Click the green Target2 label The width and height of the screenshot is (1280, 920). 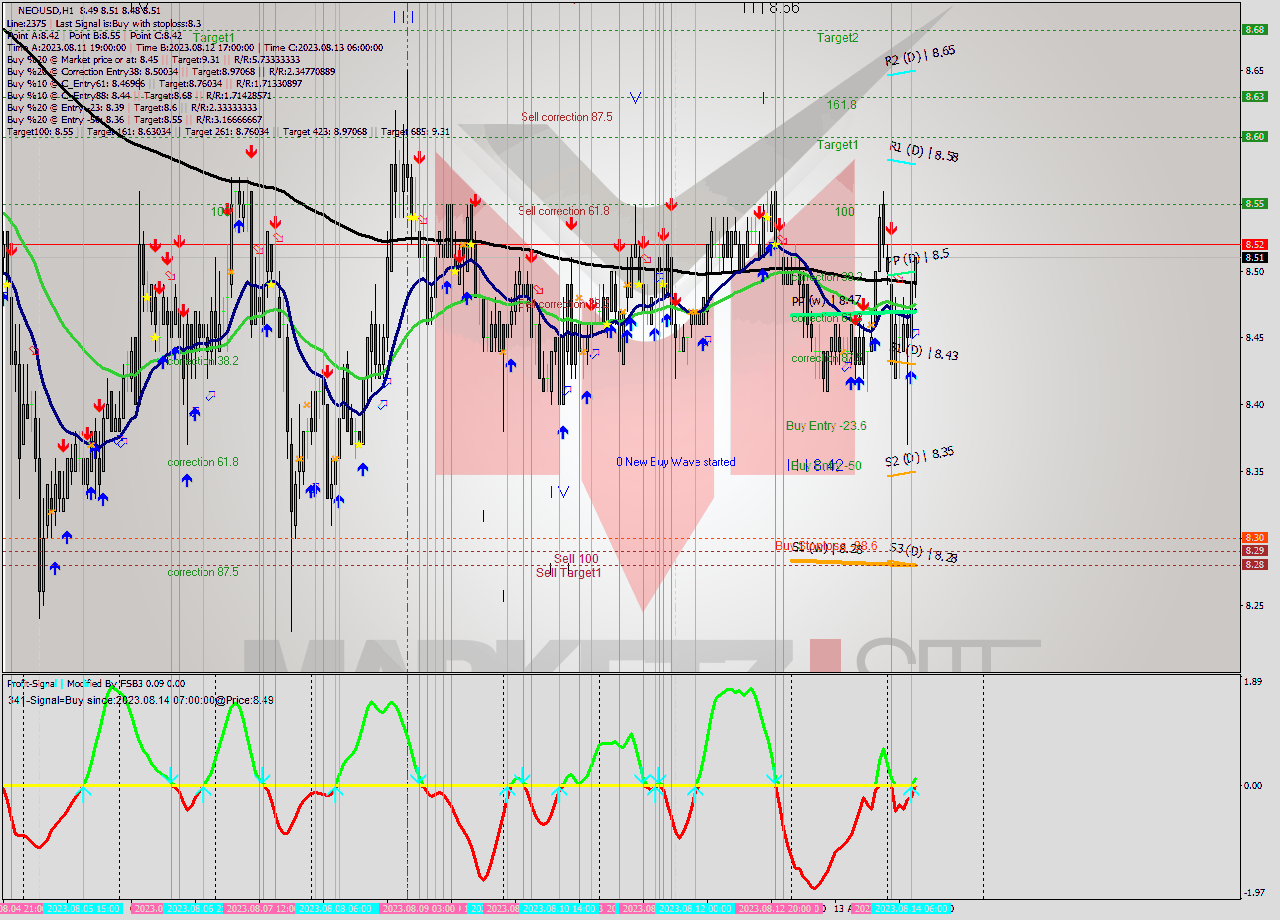(837, 38)
